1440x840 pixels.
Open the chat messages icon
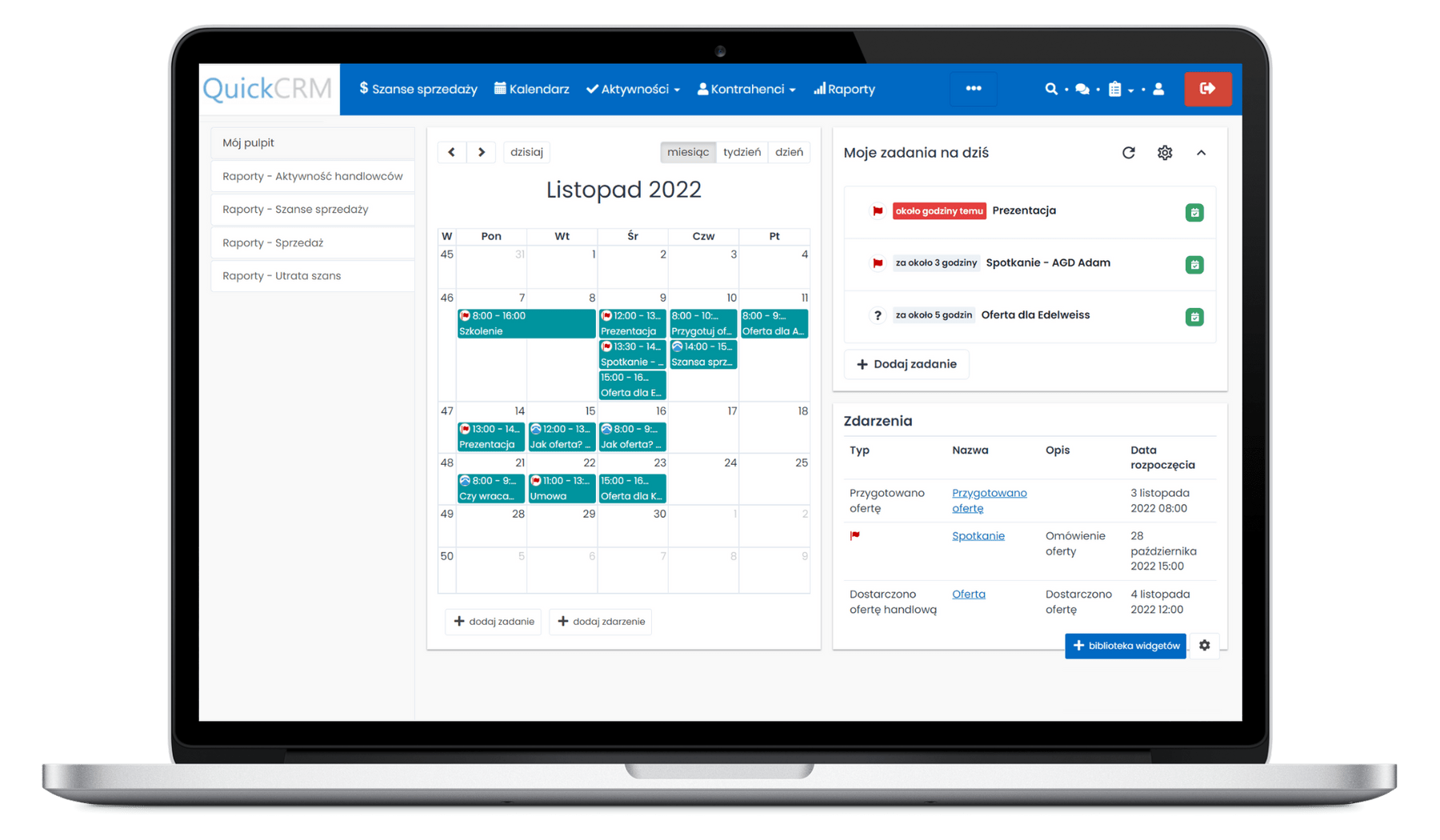pos(1082,89)
